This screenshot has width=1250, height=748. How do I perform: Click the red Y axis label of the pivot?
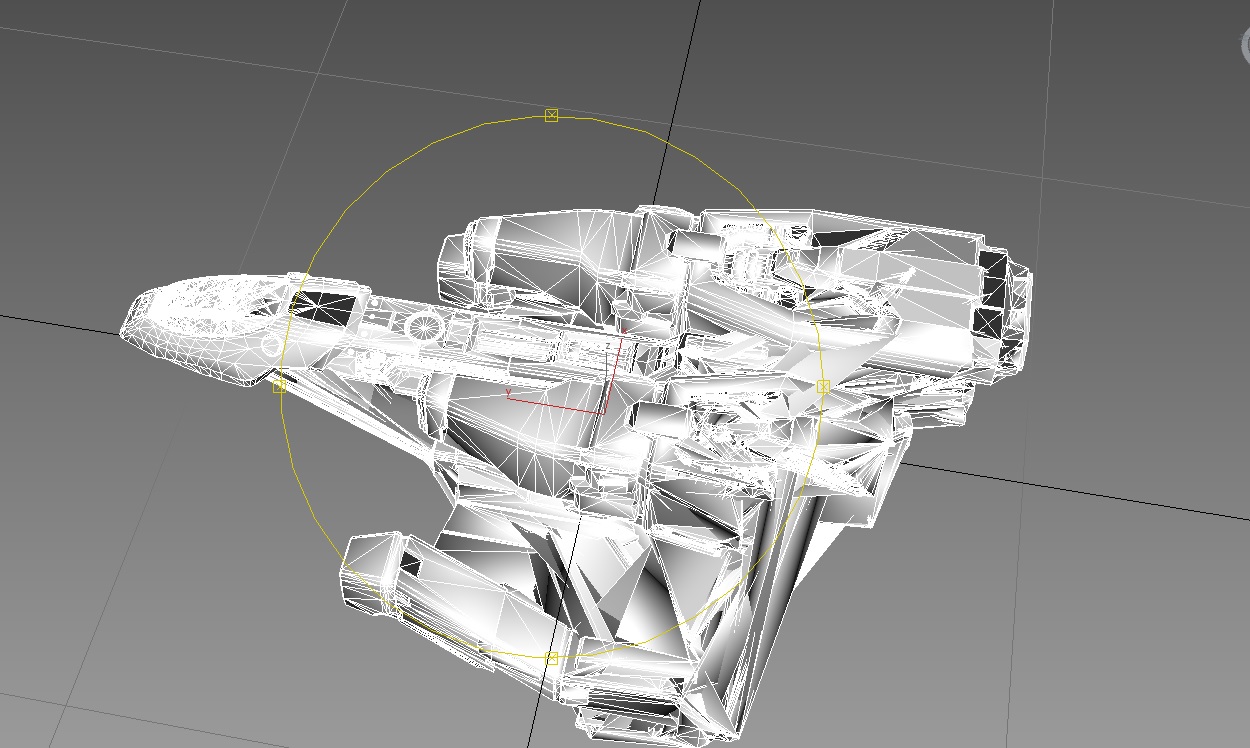[508, 392]
